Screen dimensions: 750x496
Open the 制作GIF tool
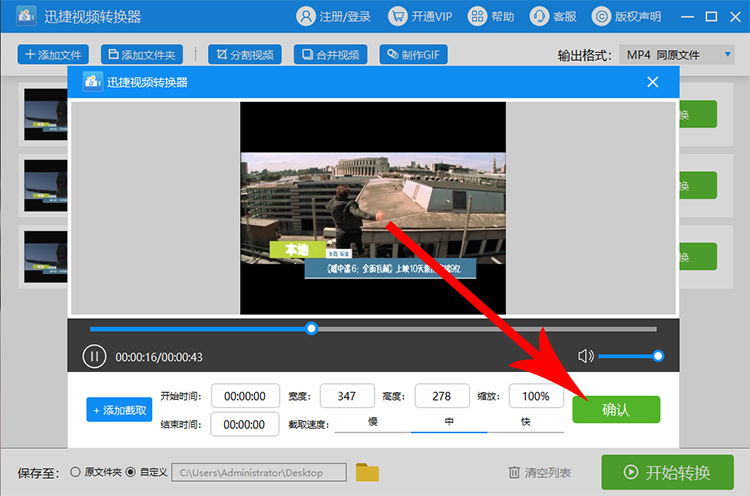(413, 55)
